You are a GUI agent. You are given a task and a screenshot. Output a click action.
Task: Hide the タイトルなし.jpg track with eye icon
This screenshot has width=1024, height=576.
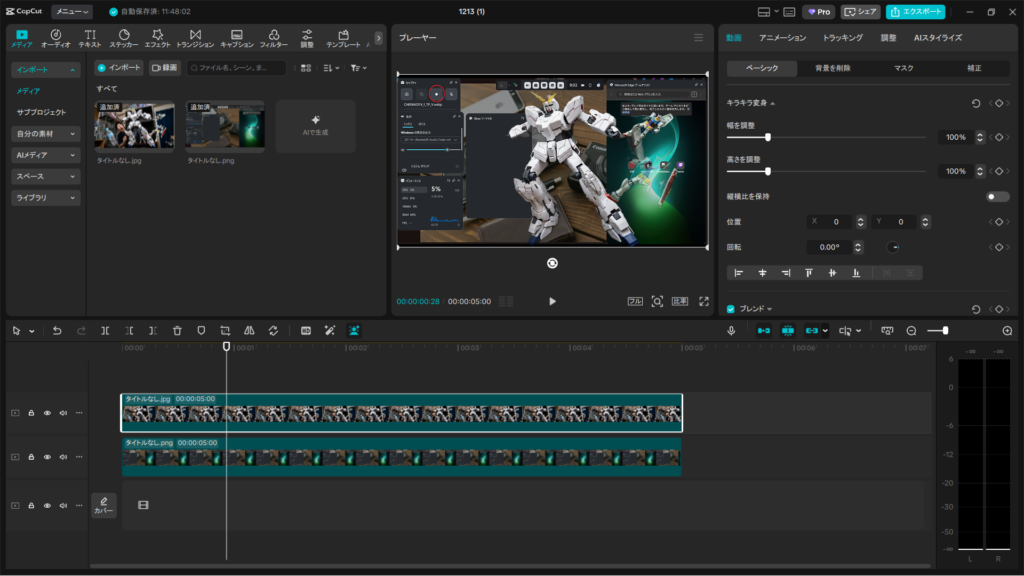point(47,412)
